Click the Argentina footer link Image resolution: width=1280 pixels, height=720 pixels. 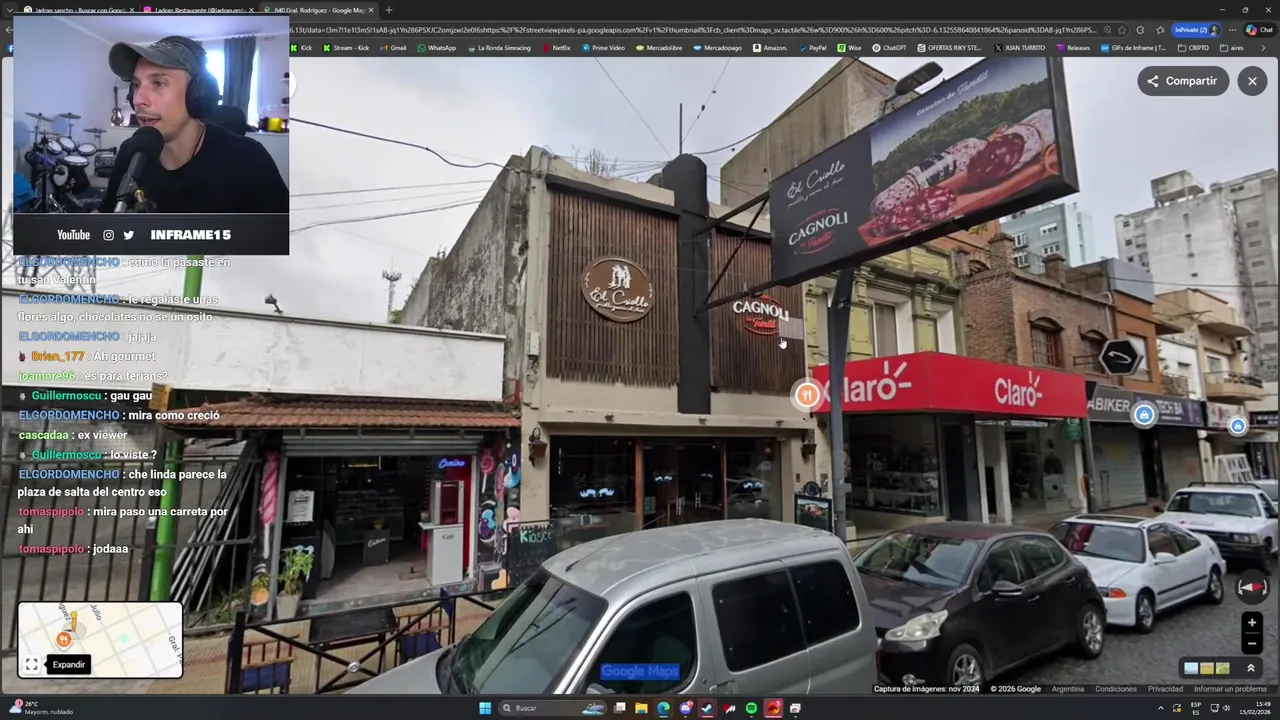tap(1067, 689)
